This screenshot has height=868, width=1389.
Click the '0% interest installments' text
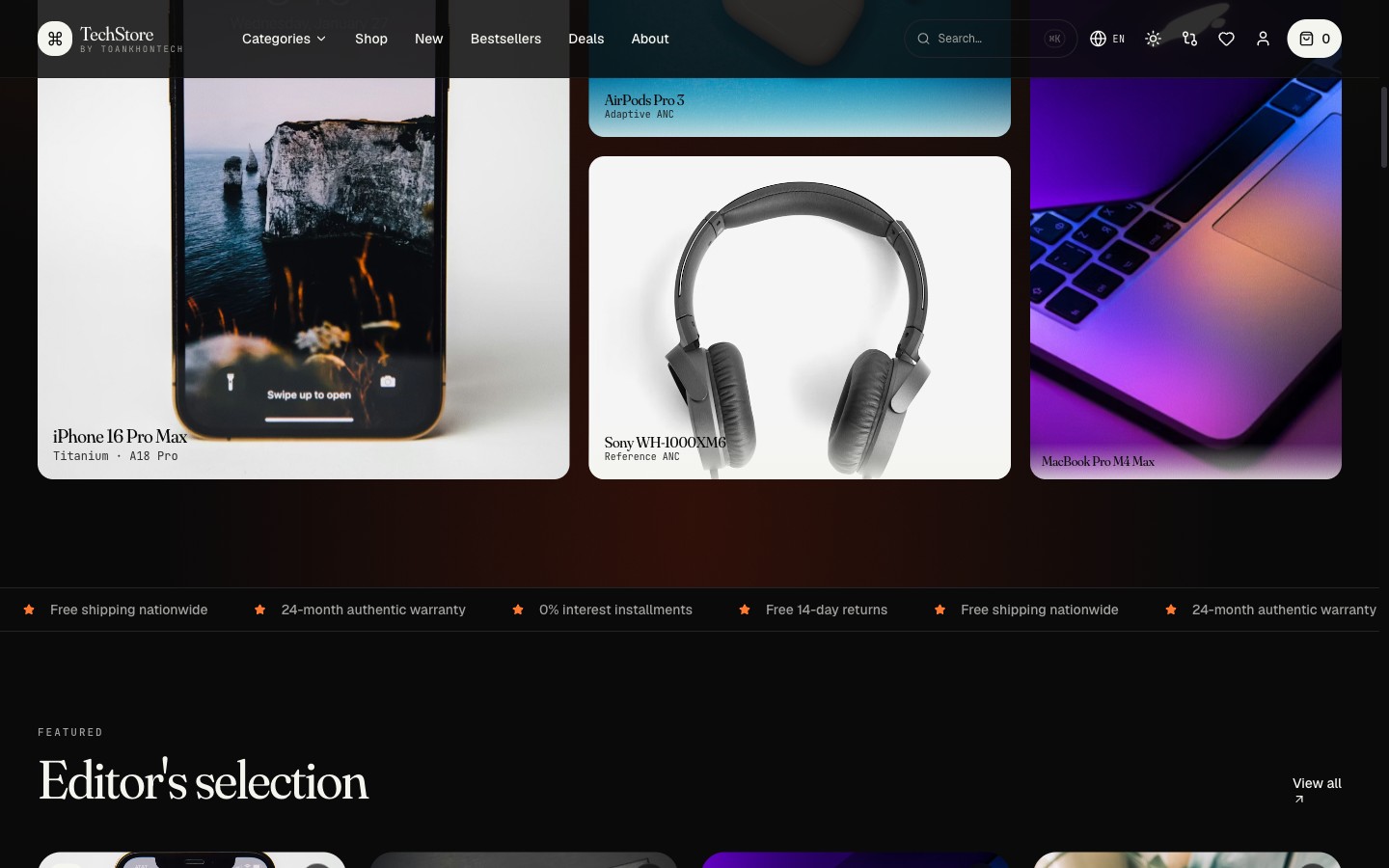coord(615,610)
